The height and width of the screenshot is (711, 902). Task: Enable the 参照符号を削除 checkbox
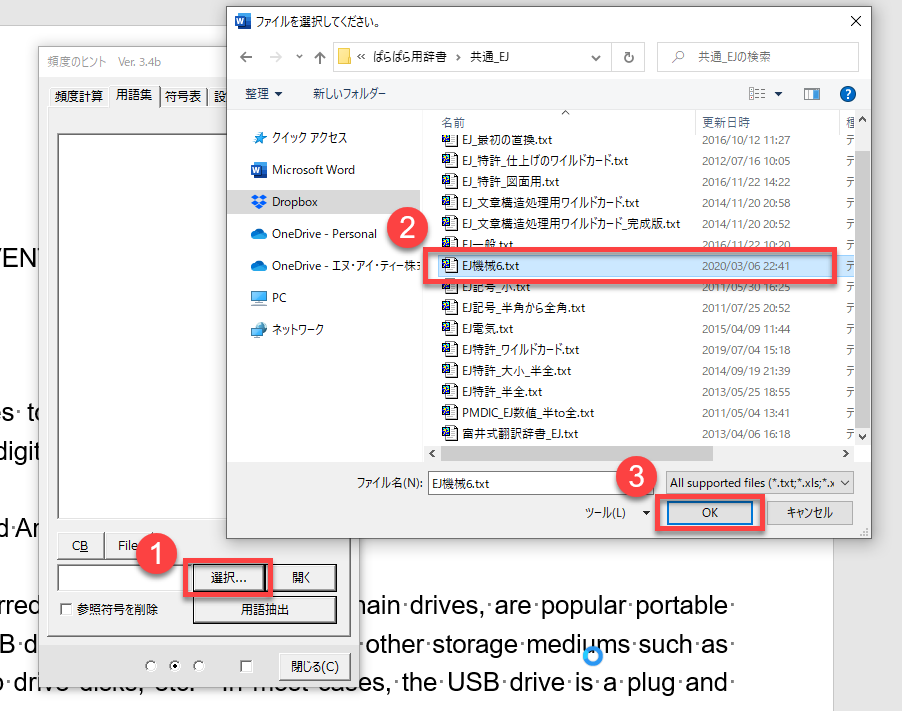coord(66,609)
